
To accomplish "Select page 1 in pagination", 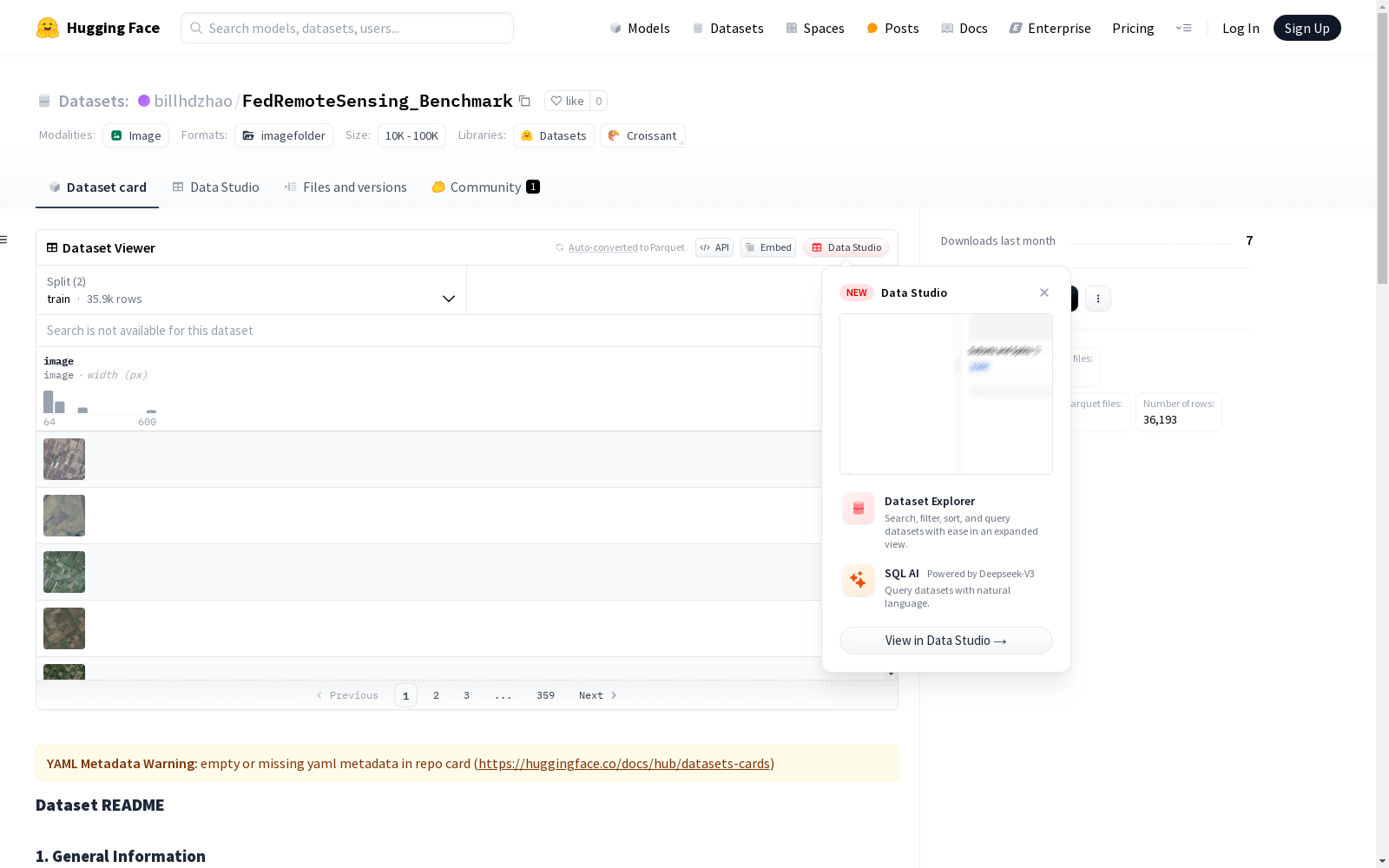I will pyautogui.click(x=405, y=695).
